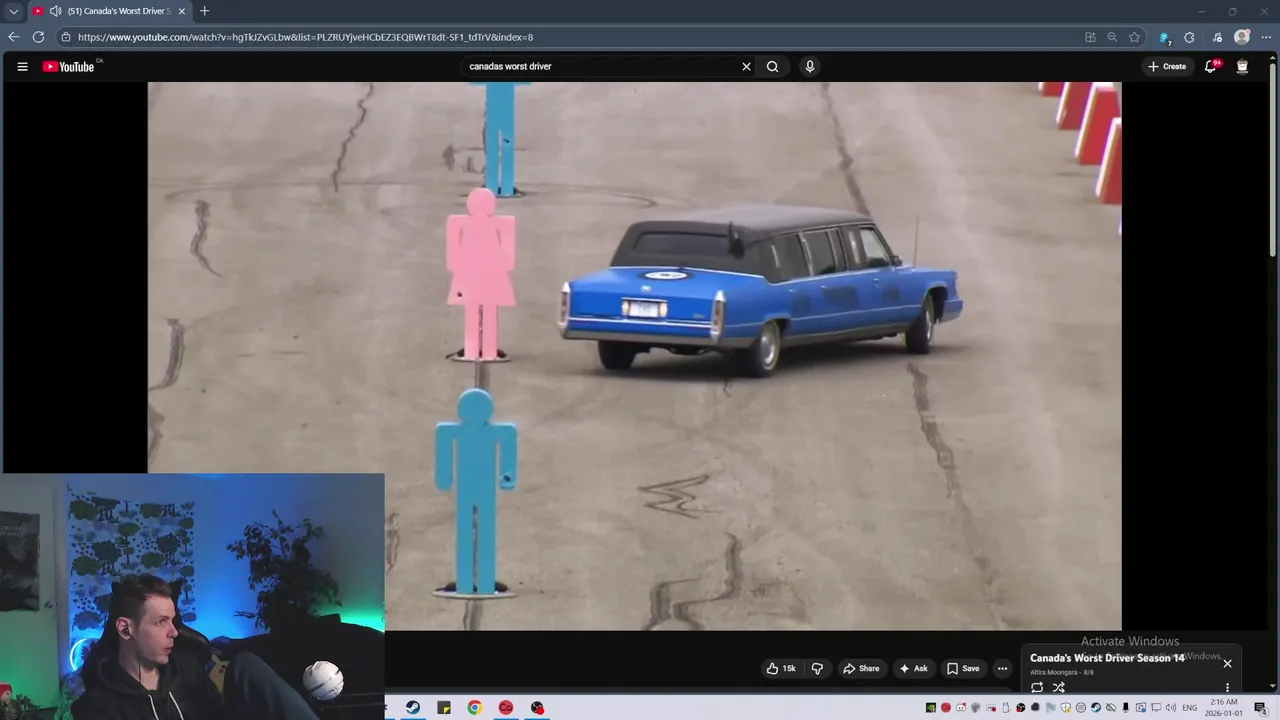Save the video to a playlist
Image resolution: width=1280 pixels, height=720 pixels.
point(963,668)
